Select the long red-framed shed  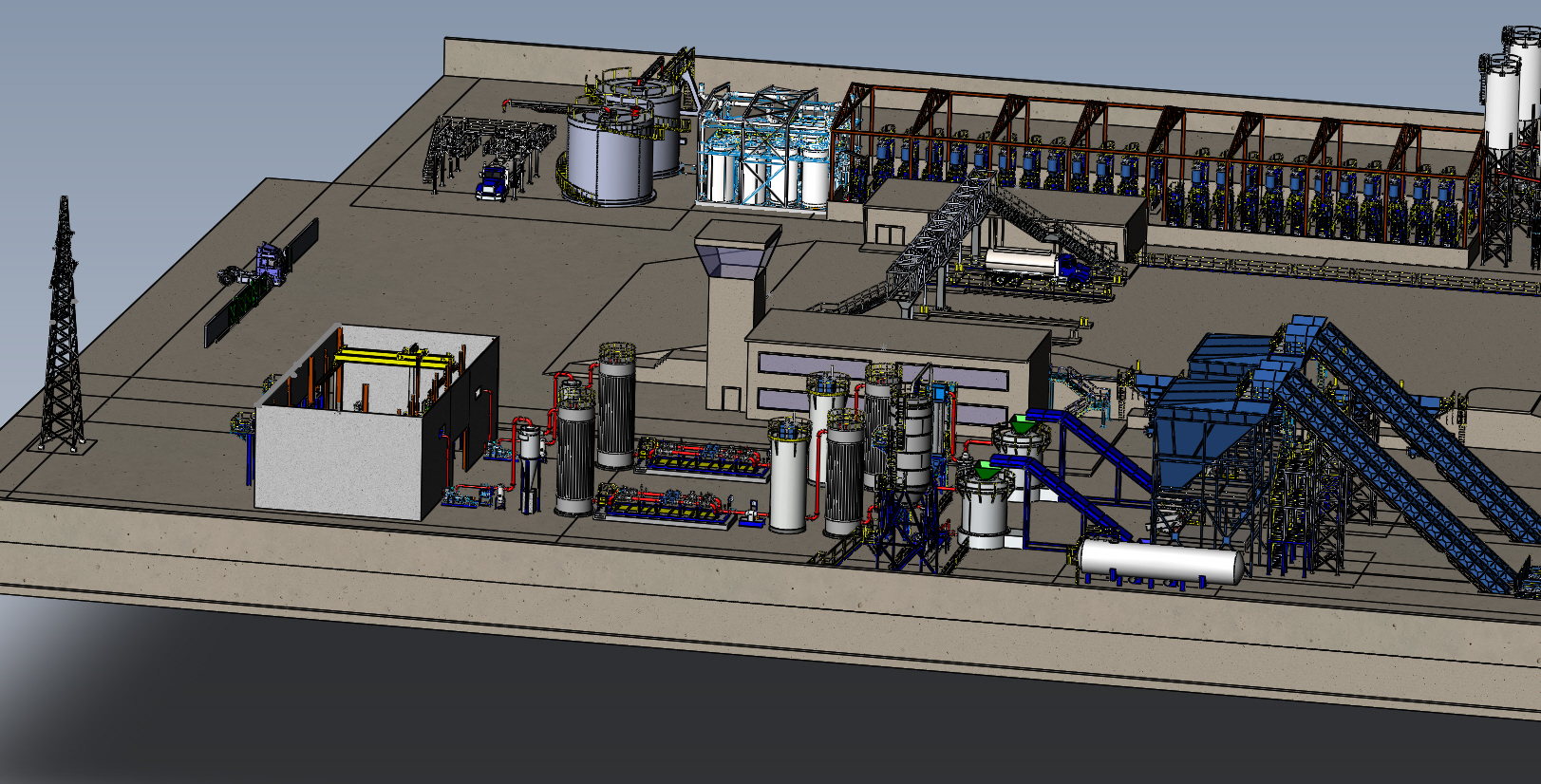(x=1156, y=171)
